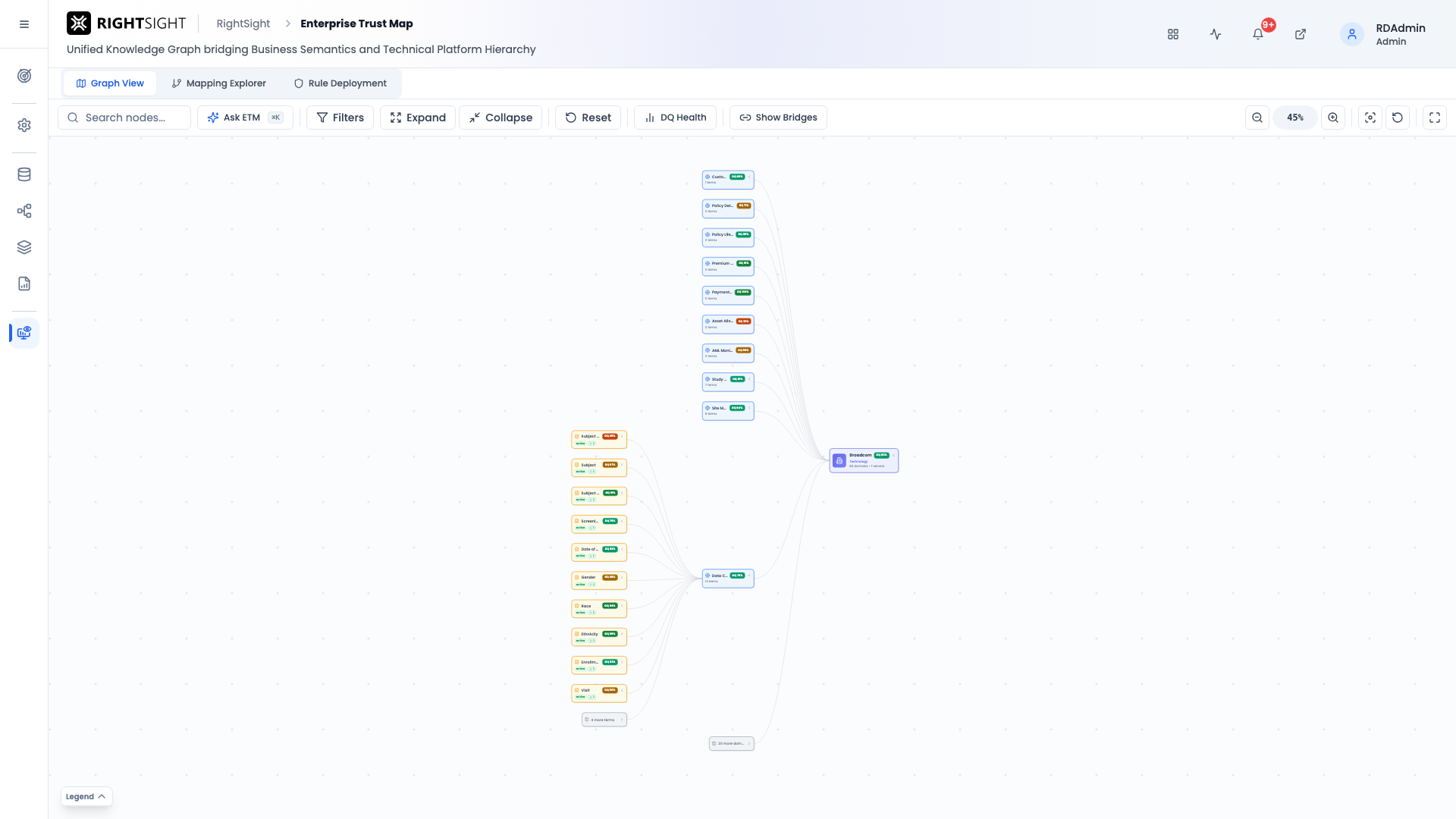Viewport: 1456px width, 819px height.
Task: Open the Filters button
Action: (340, 118)
